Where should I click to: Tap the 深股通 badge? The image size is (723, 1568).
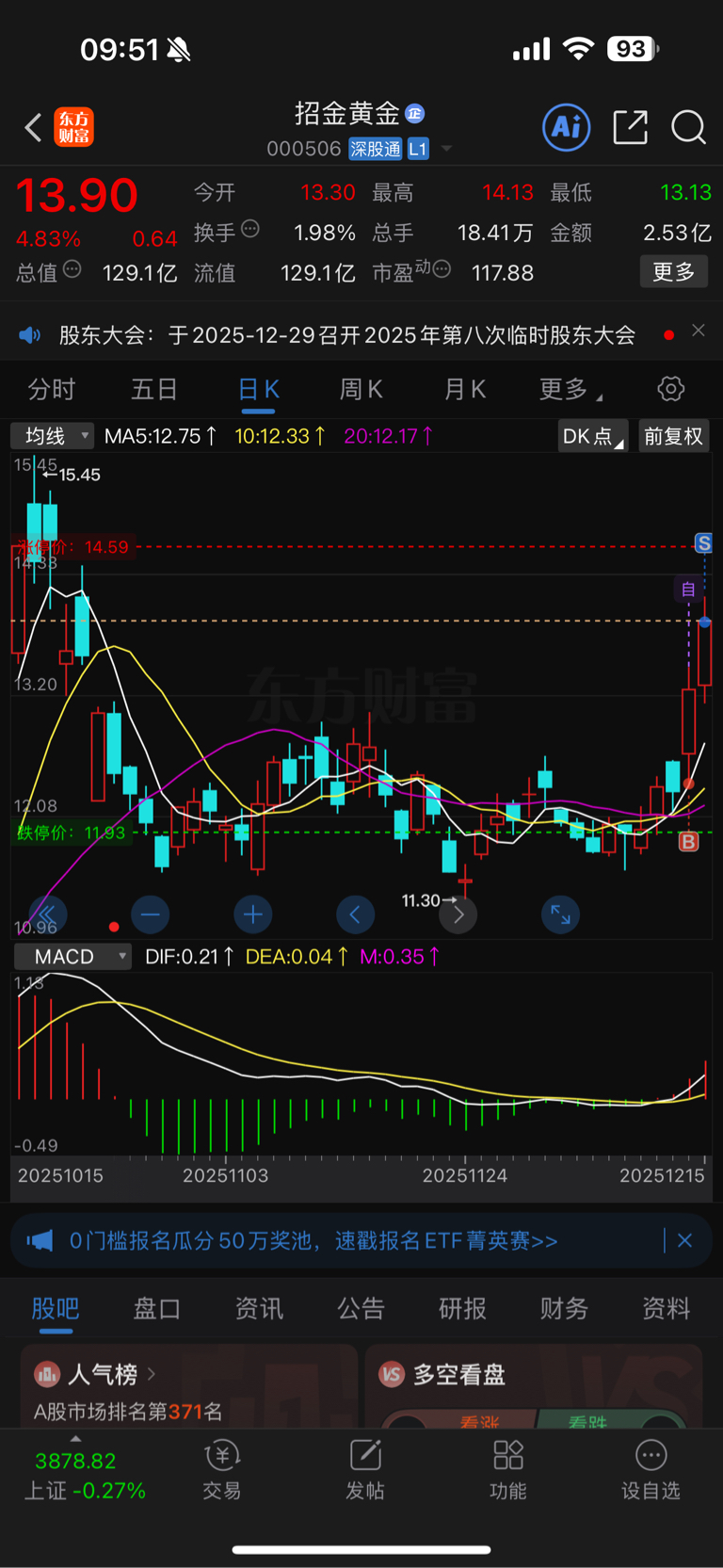tap(376, 149)
